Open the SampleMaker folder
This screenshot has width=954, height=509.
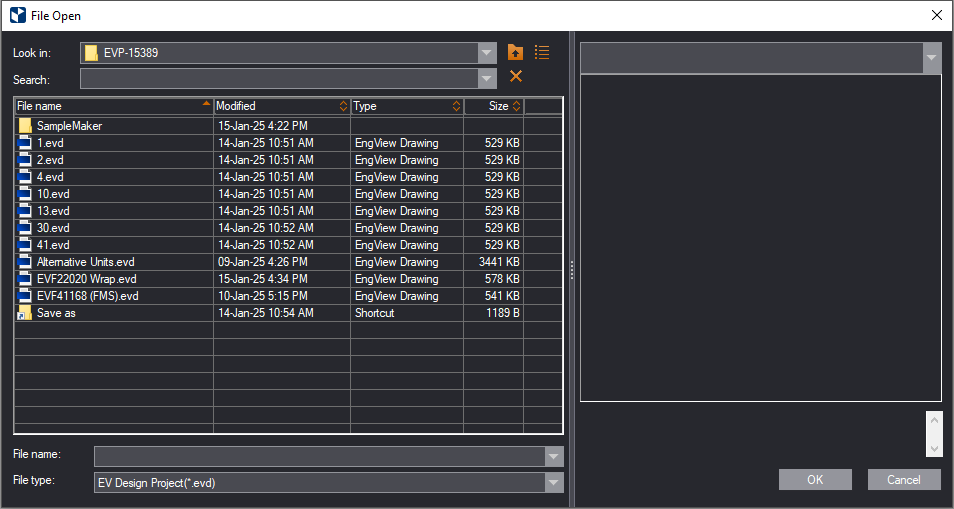click(69, 126)
